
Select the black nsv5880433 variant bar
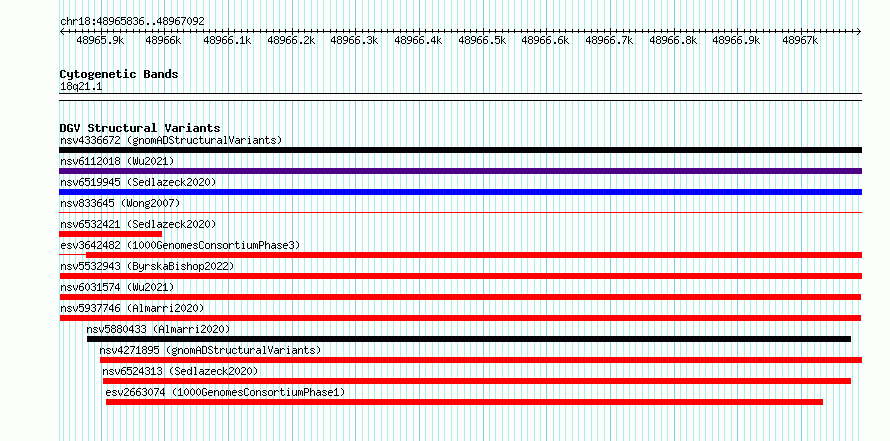pyautogui.click(x=469, y=339)
